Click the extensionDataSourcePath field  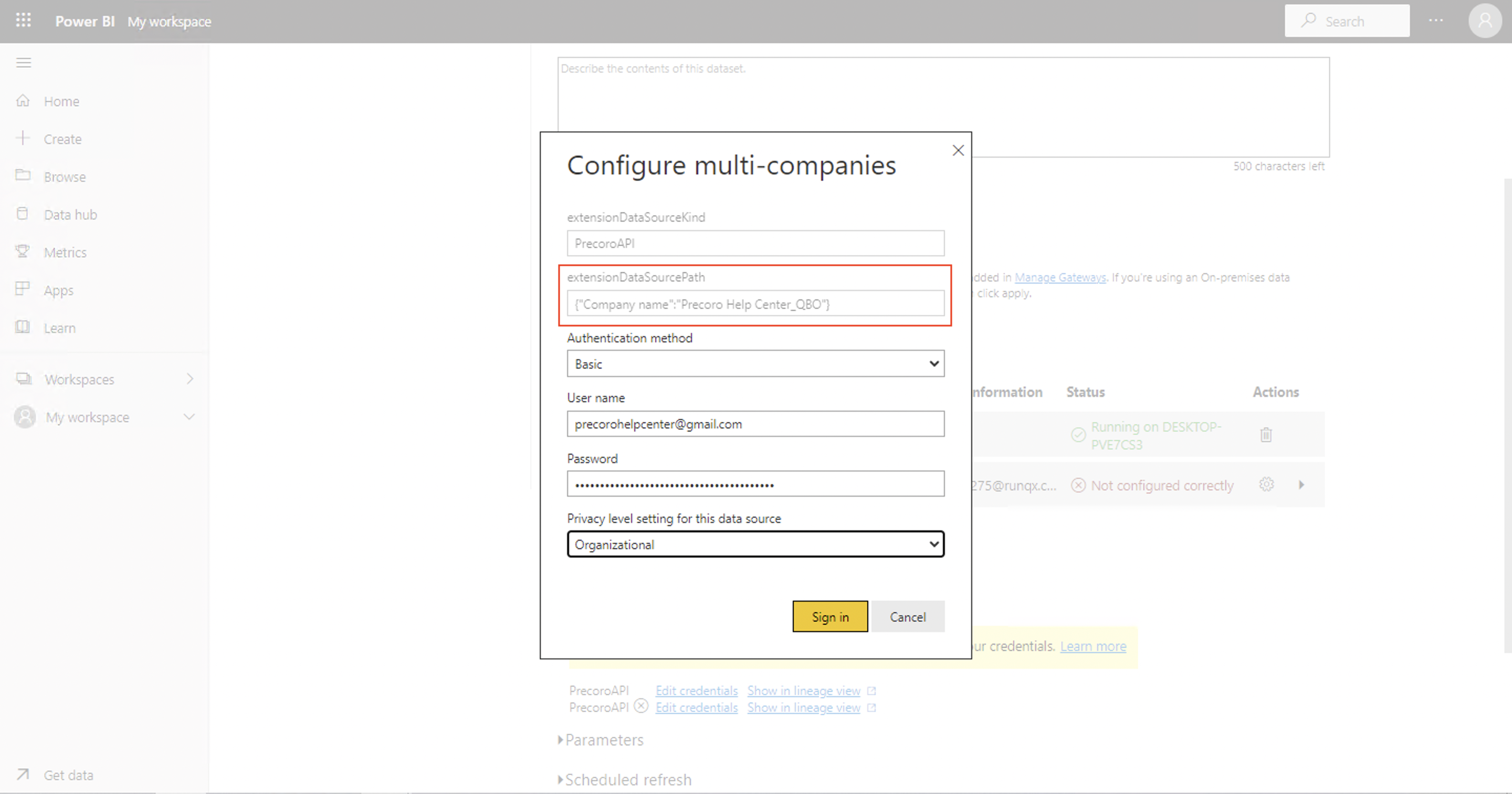755,304
